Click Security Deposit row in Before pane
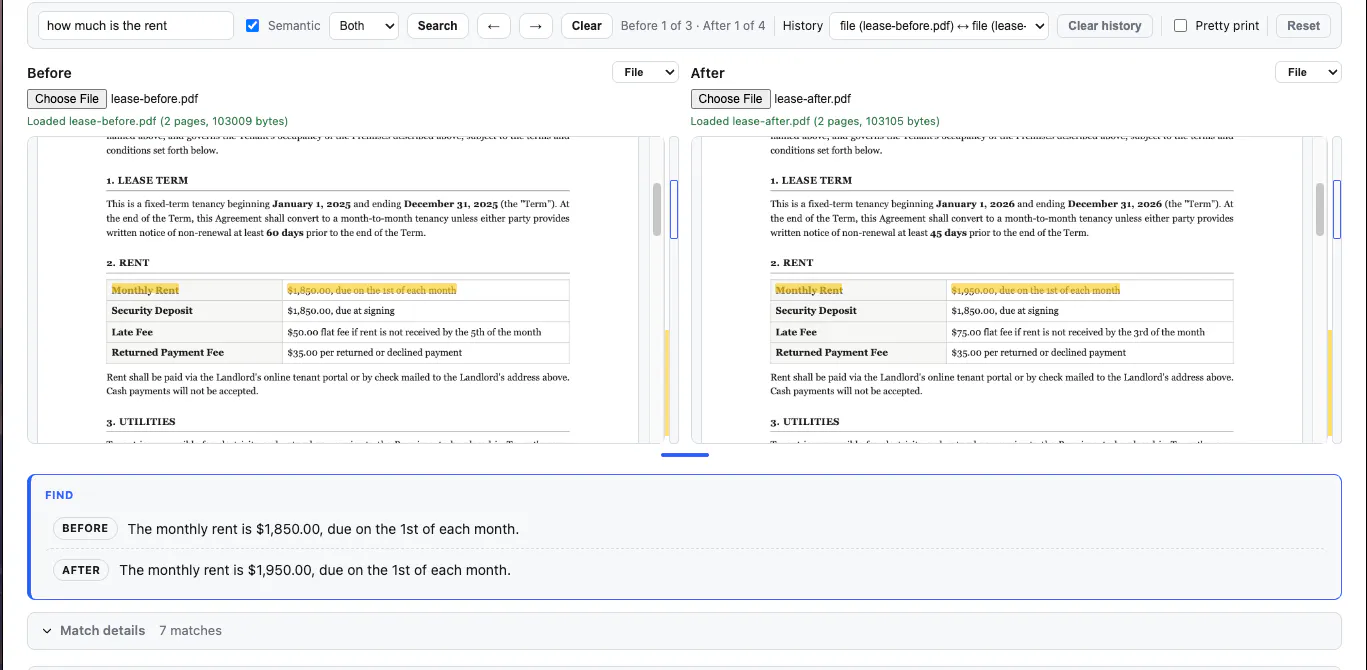Screen dimensions: 1367x670 338,311
